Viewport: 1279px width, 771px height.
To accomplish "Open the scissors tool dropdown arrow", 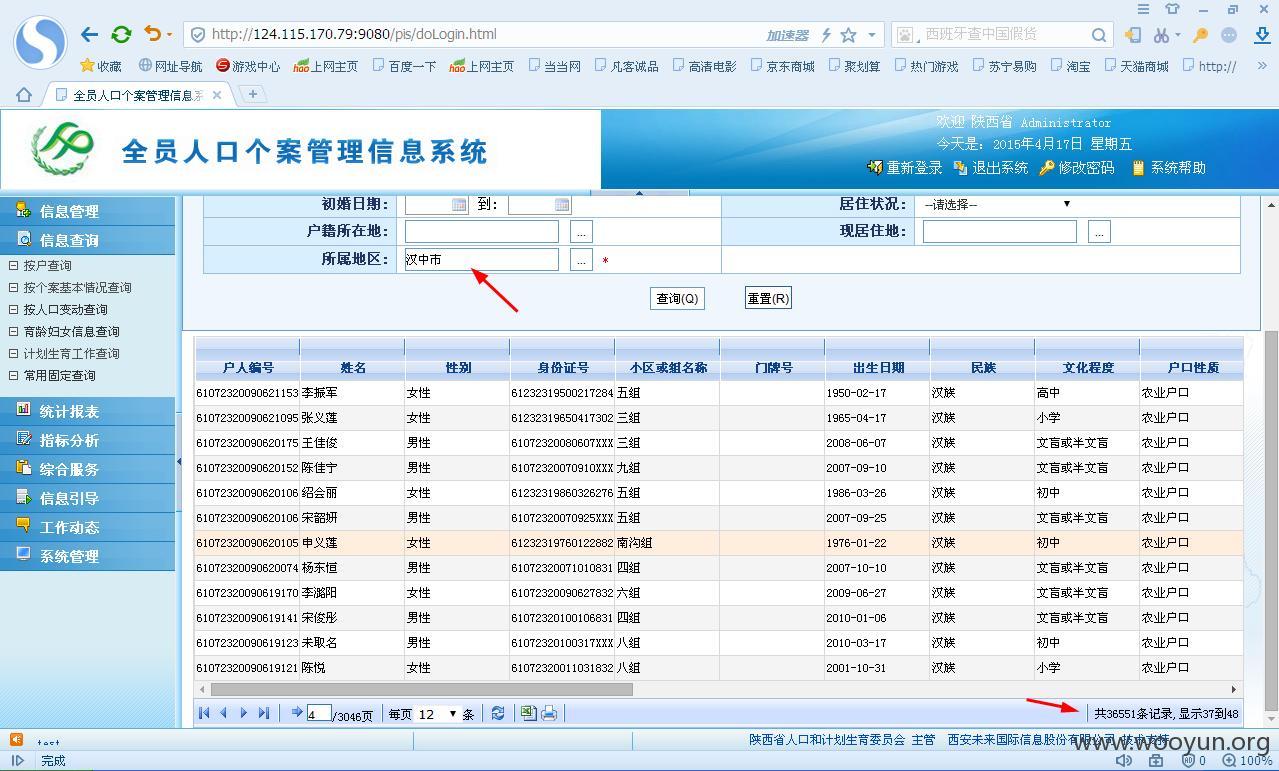I will coord(1178,35).
